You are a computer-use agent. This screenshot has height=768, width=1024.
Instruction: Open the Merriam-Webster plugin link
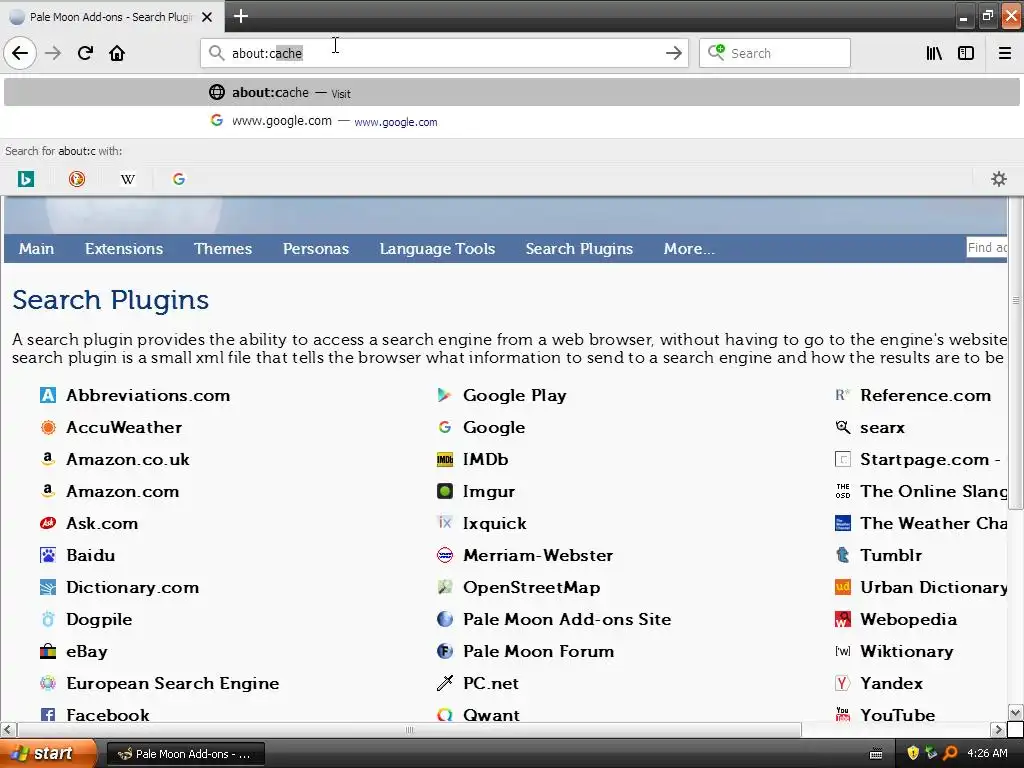pos(538,555)
